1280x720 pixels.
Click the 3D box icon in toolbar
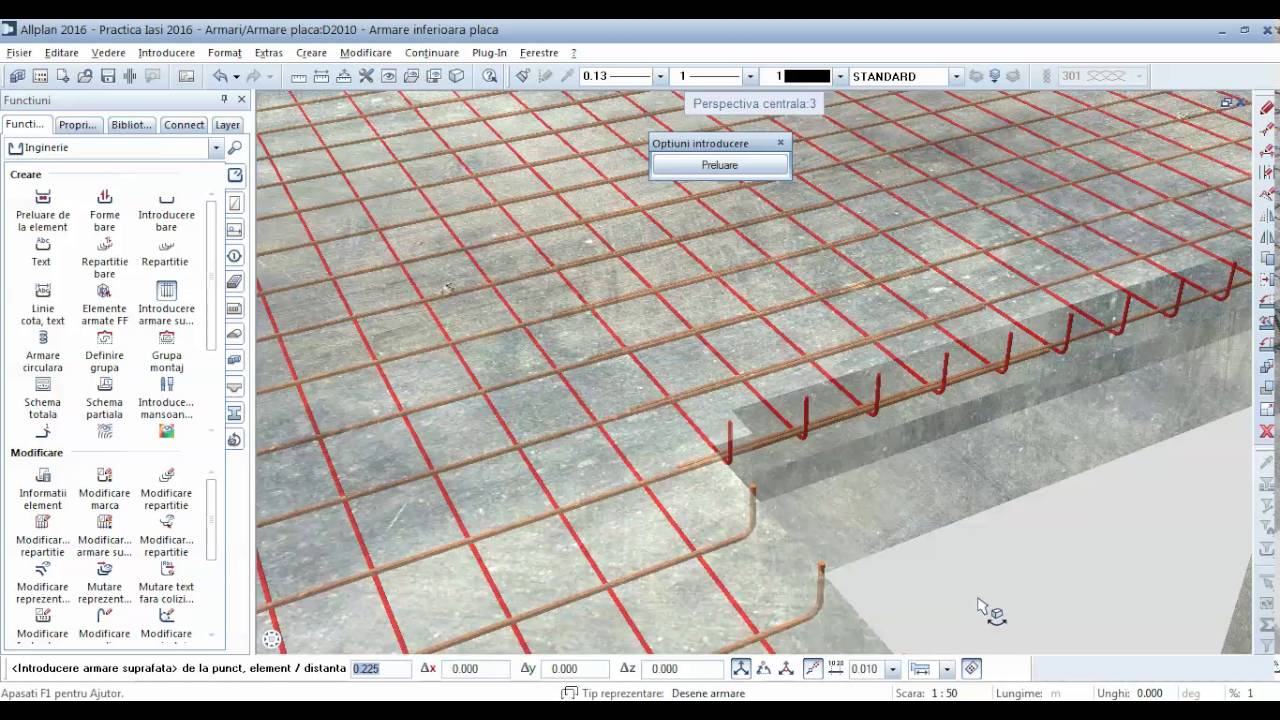(x=457, y=76)
